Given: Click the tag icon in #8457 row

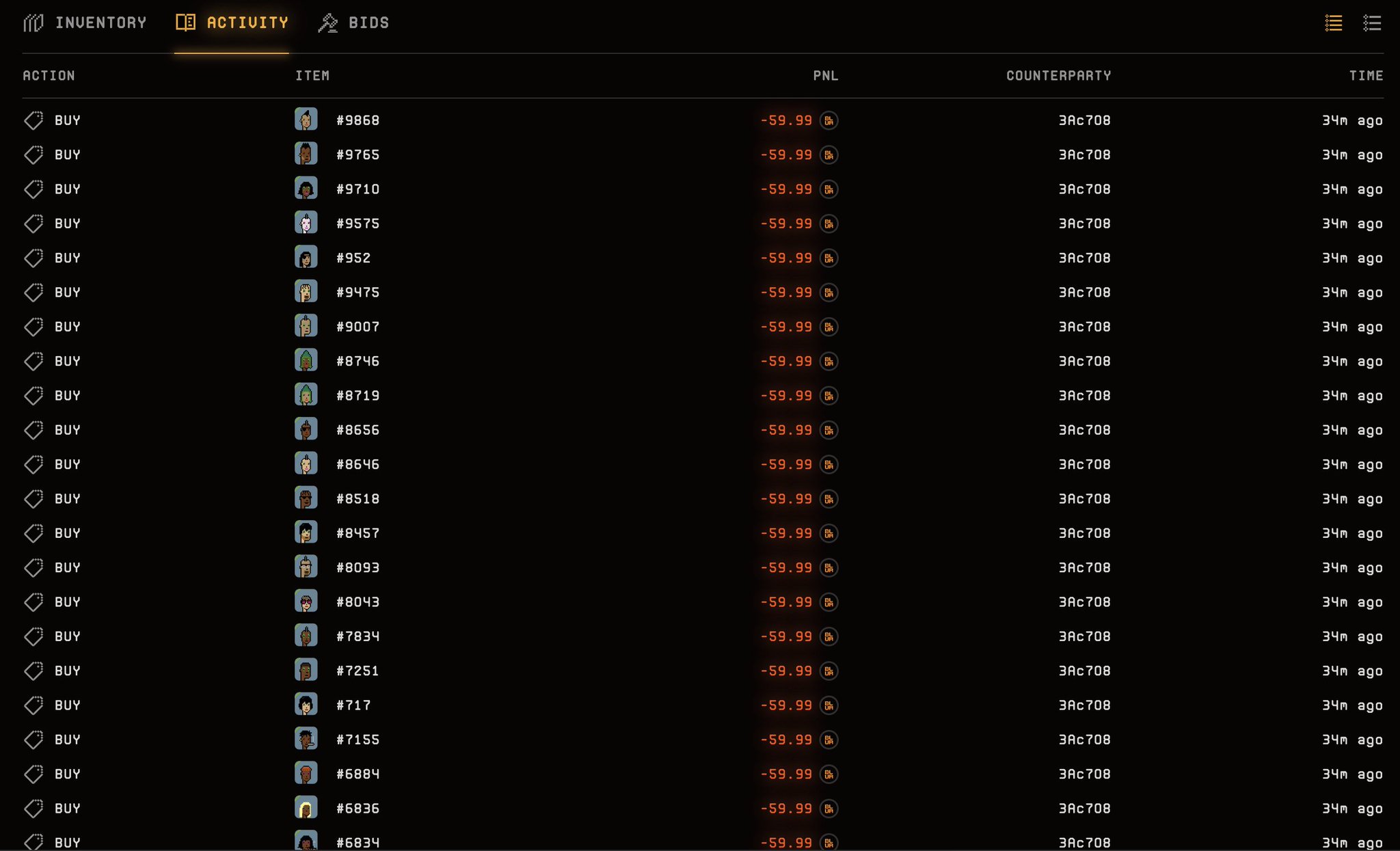Looking at the screenshot, I should pos(33,533).
